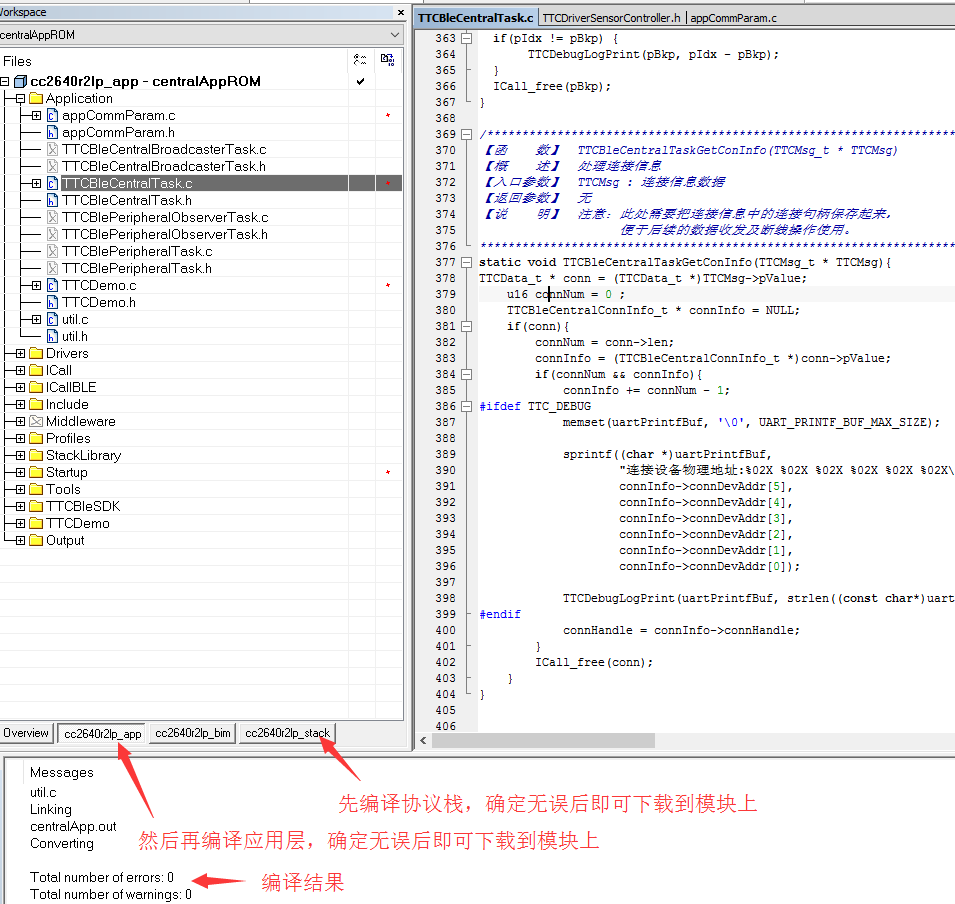Screen dimensions: 955x904
Task: Switch to the Overview workspace tab
Action: point(26,733)
